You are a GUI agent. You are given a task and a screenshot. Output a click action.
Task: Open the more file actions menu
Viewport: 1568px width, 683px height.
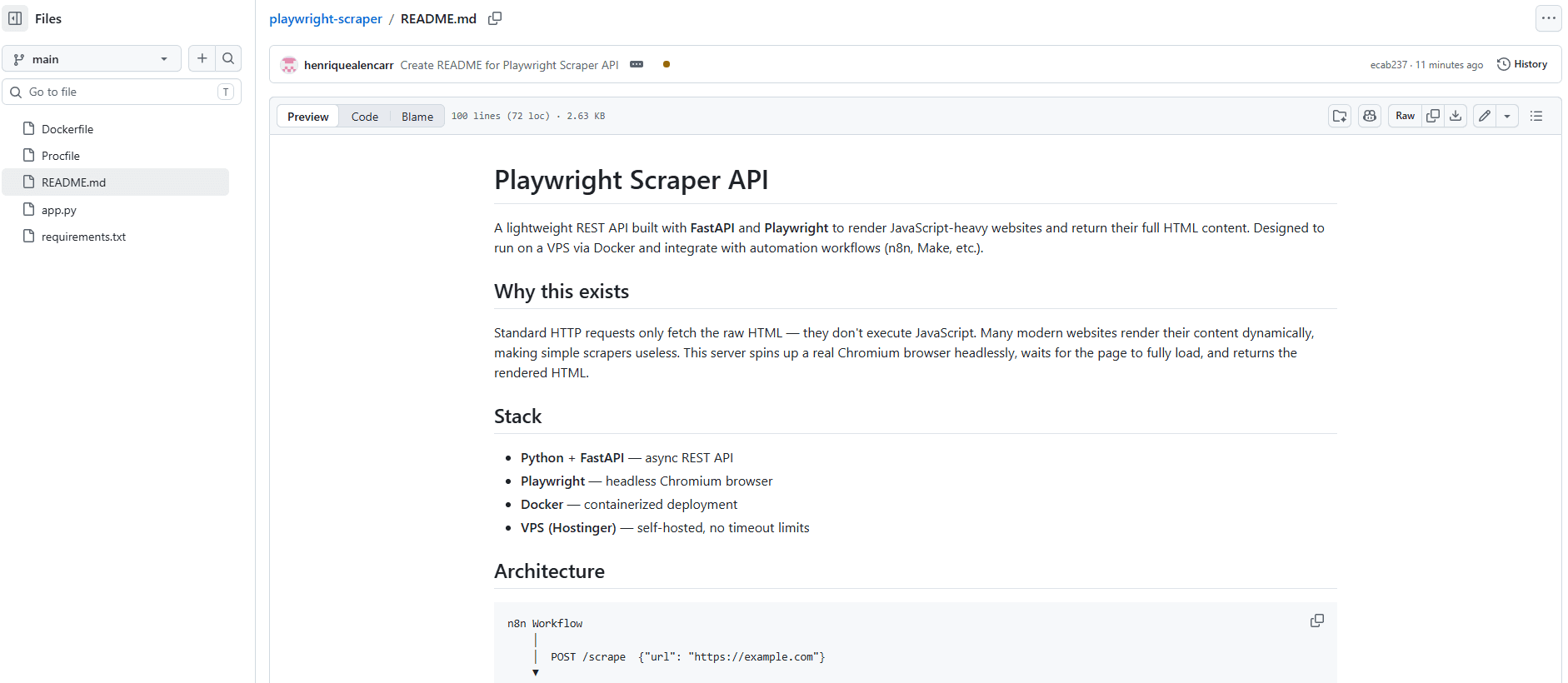(1548, 18)
